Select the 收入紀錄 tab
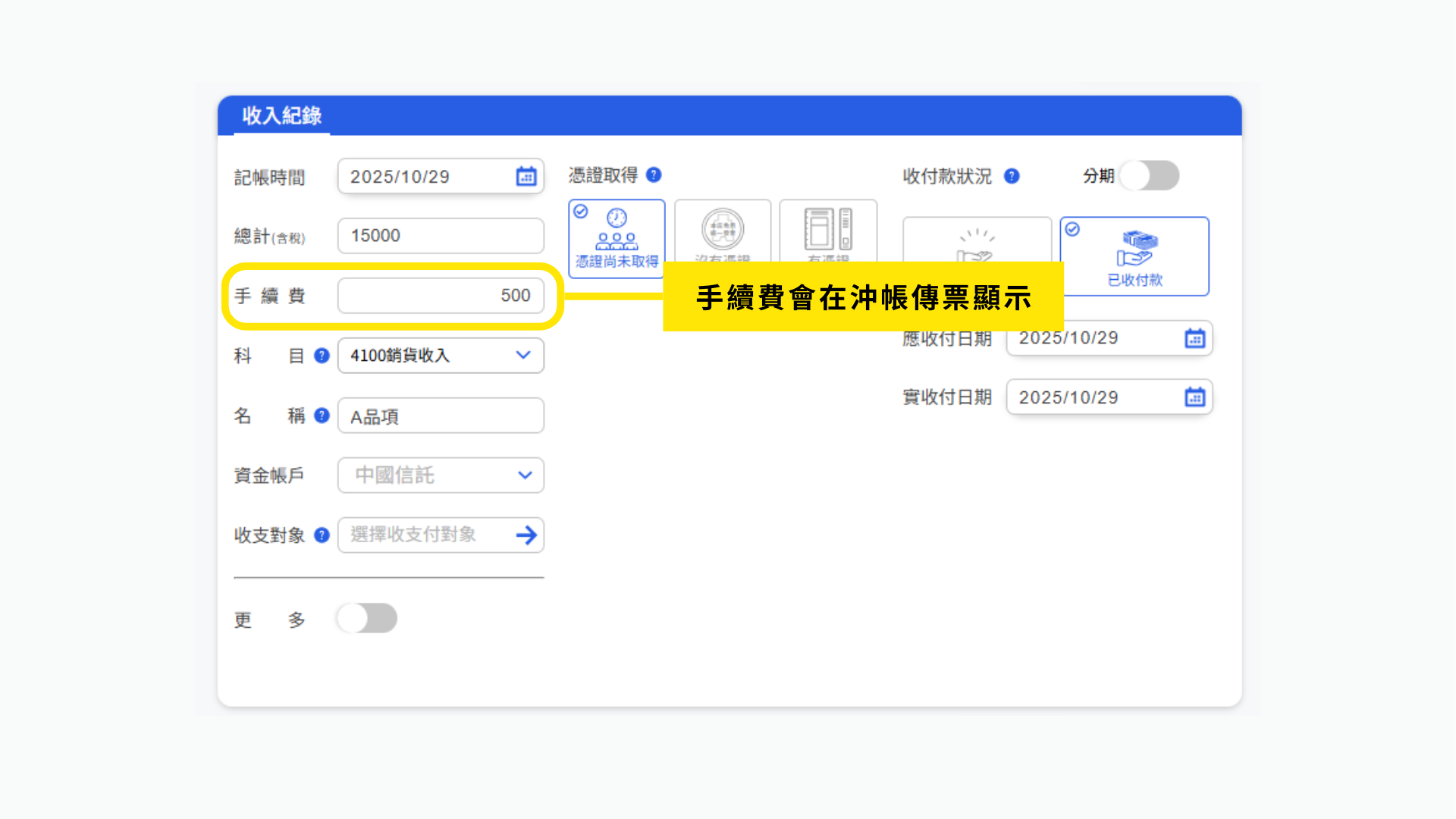The width and height of the screenshot is (1456, 819). tap(281, 116)
